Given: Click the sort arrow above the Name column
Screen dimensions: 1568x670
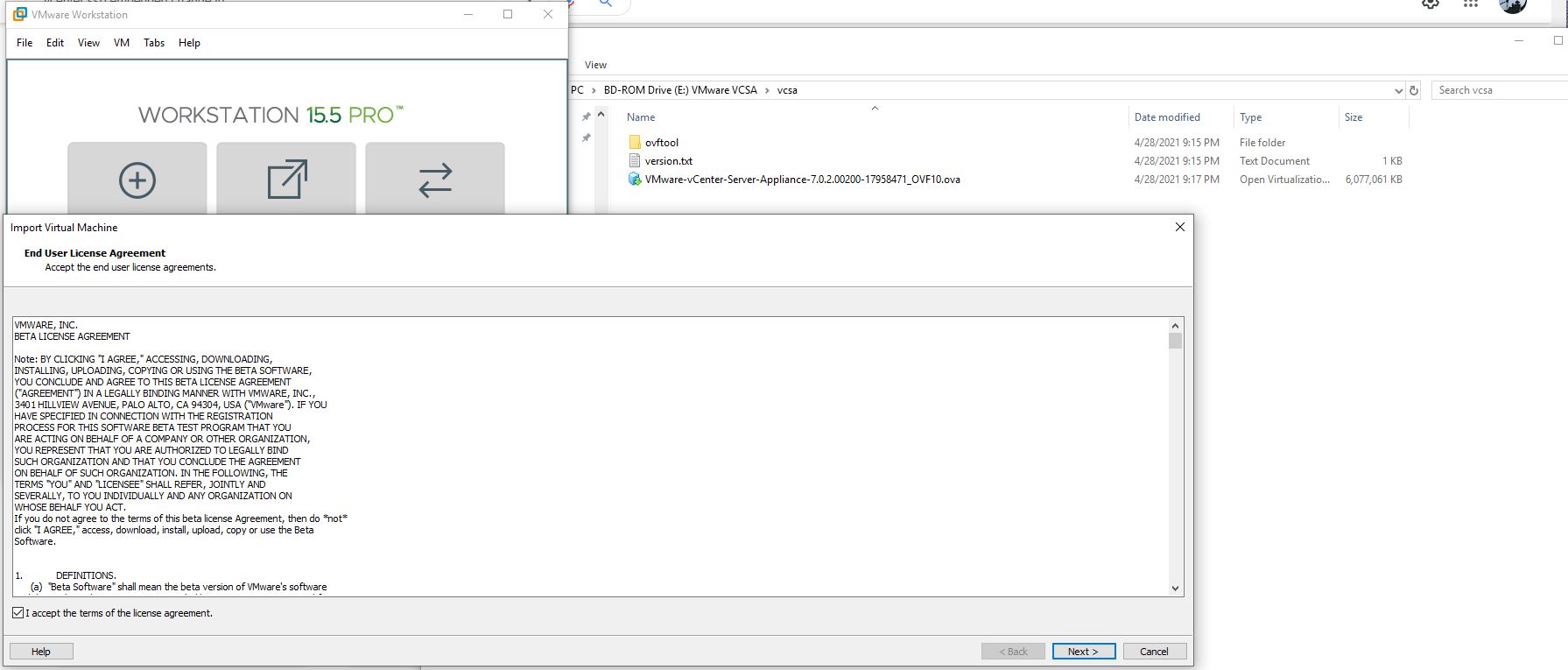Looking at the screenshot, I should (x=875, y=109).
